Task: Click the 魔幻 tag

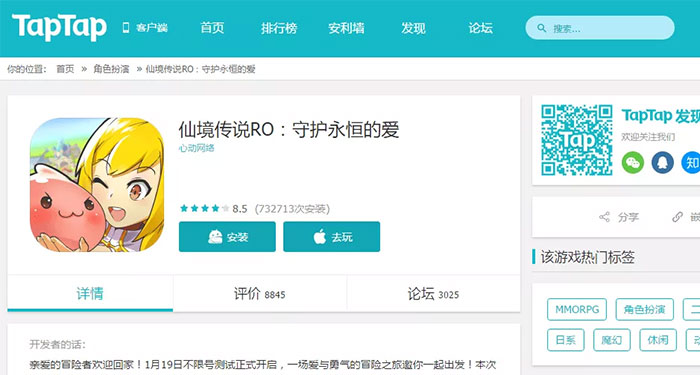Action: pyautogui.click(x=612, y=340)
